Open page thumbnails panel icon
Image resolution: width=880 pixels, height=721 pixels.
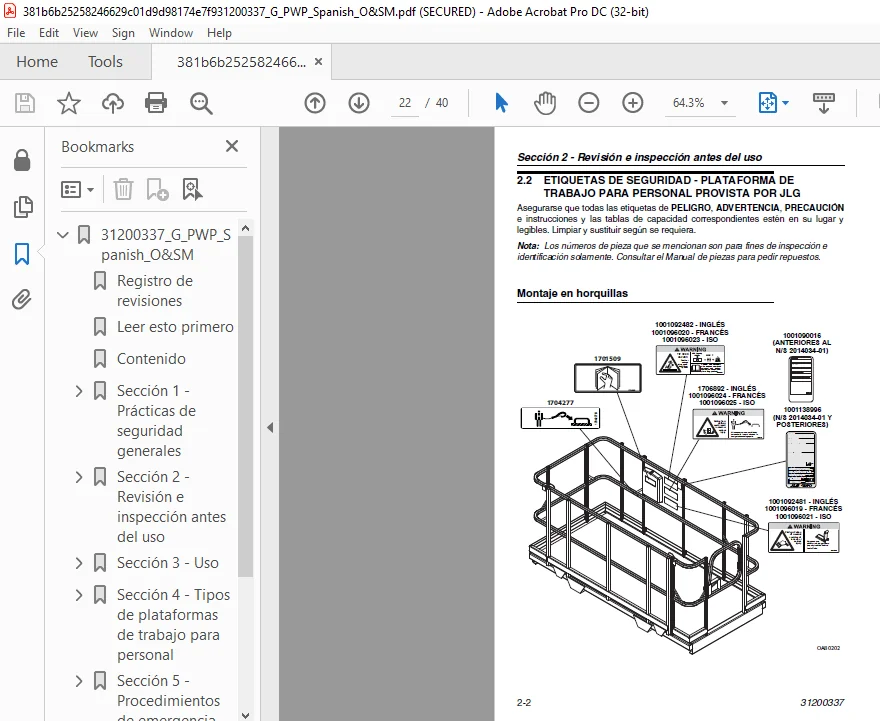[x=22, y=207]
